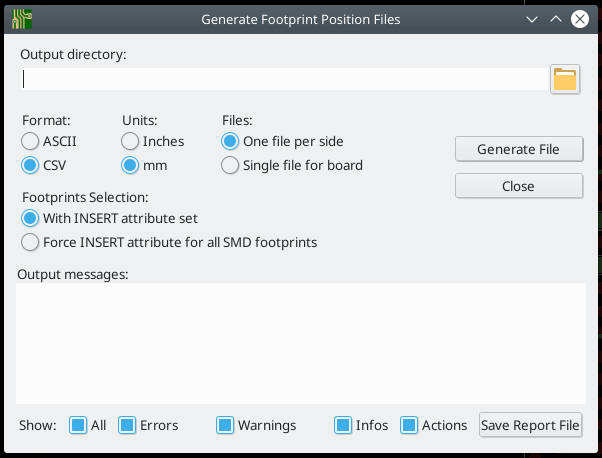Screen dimensions: 602x458
Task: Disable the Warnings filter checkbox
Action: (x=225, y=425)
